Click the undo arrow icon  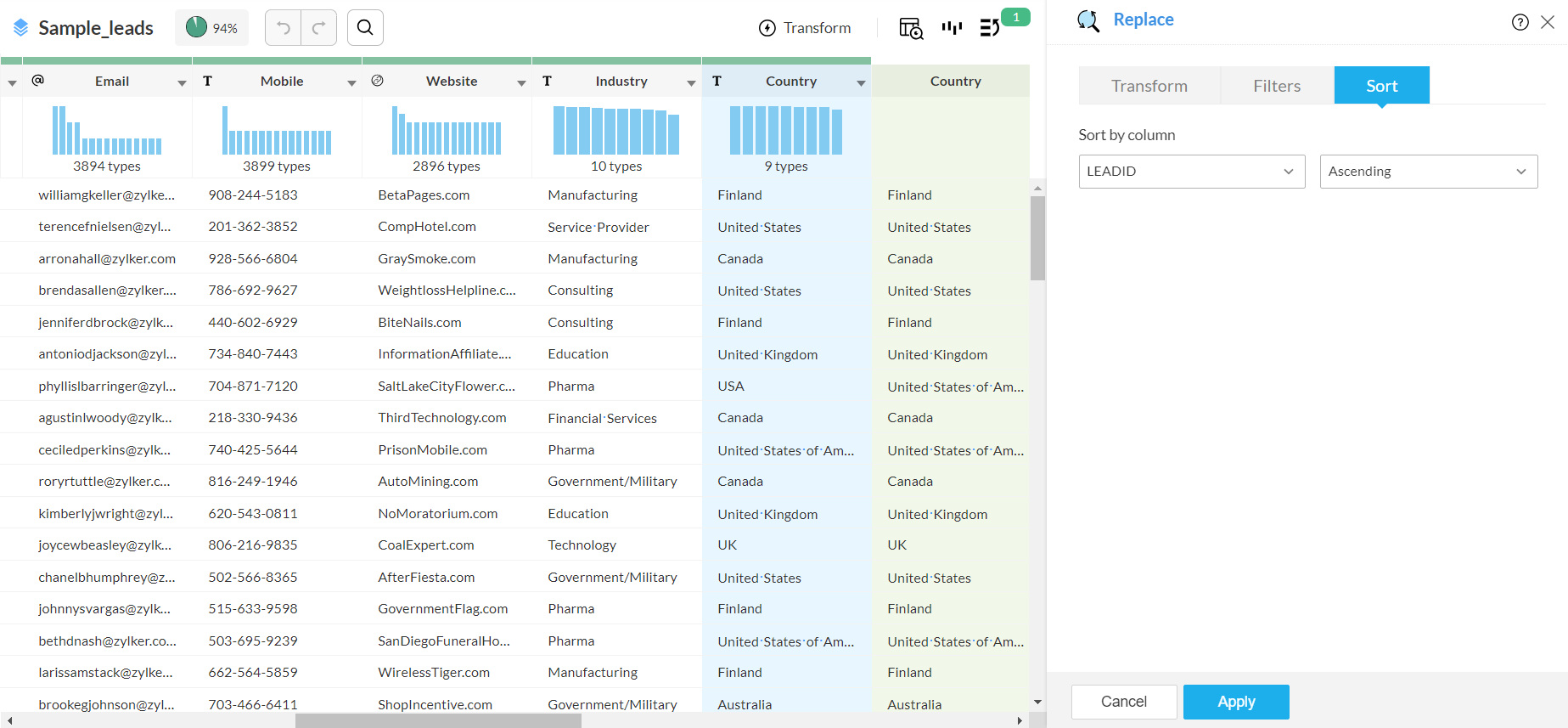(284, 28)
